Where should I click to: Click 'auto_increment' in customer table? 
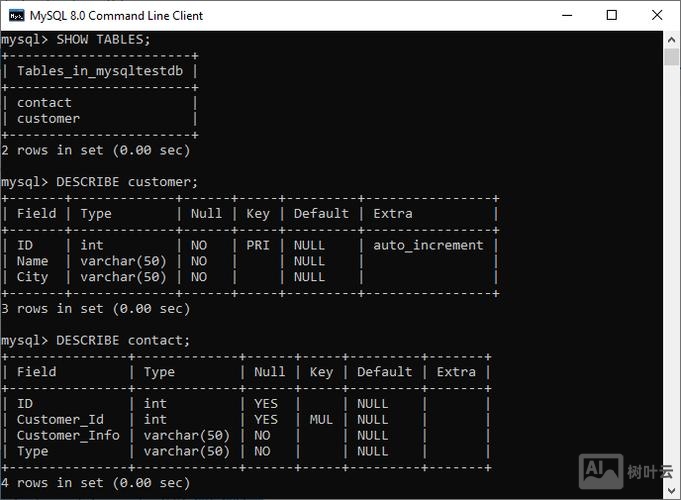coord(428,245)
